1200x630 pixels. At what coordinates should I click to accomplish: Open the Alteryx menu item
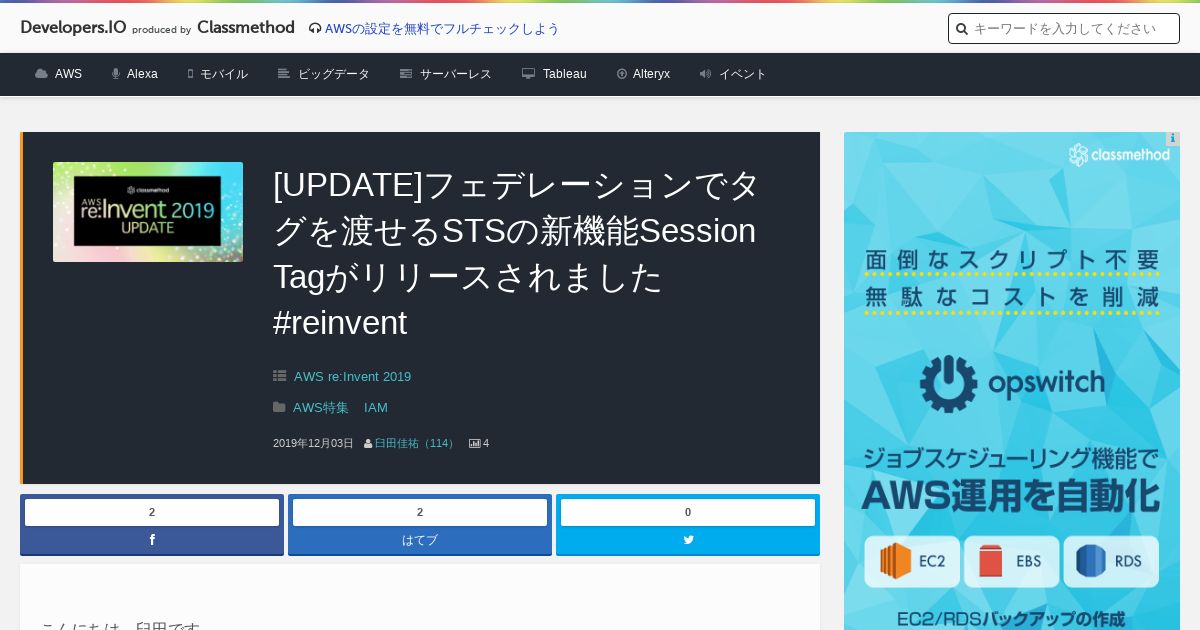[651, 74]
